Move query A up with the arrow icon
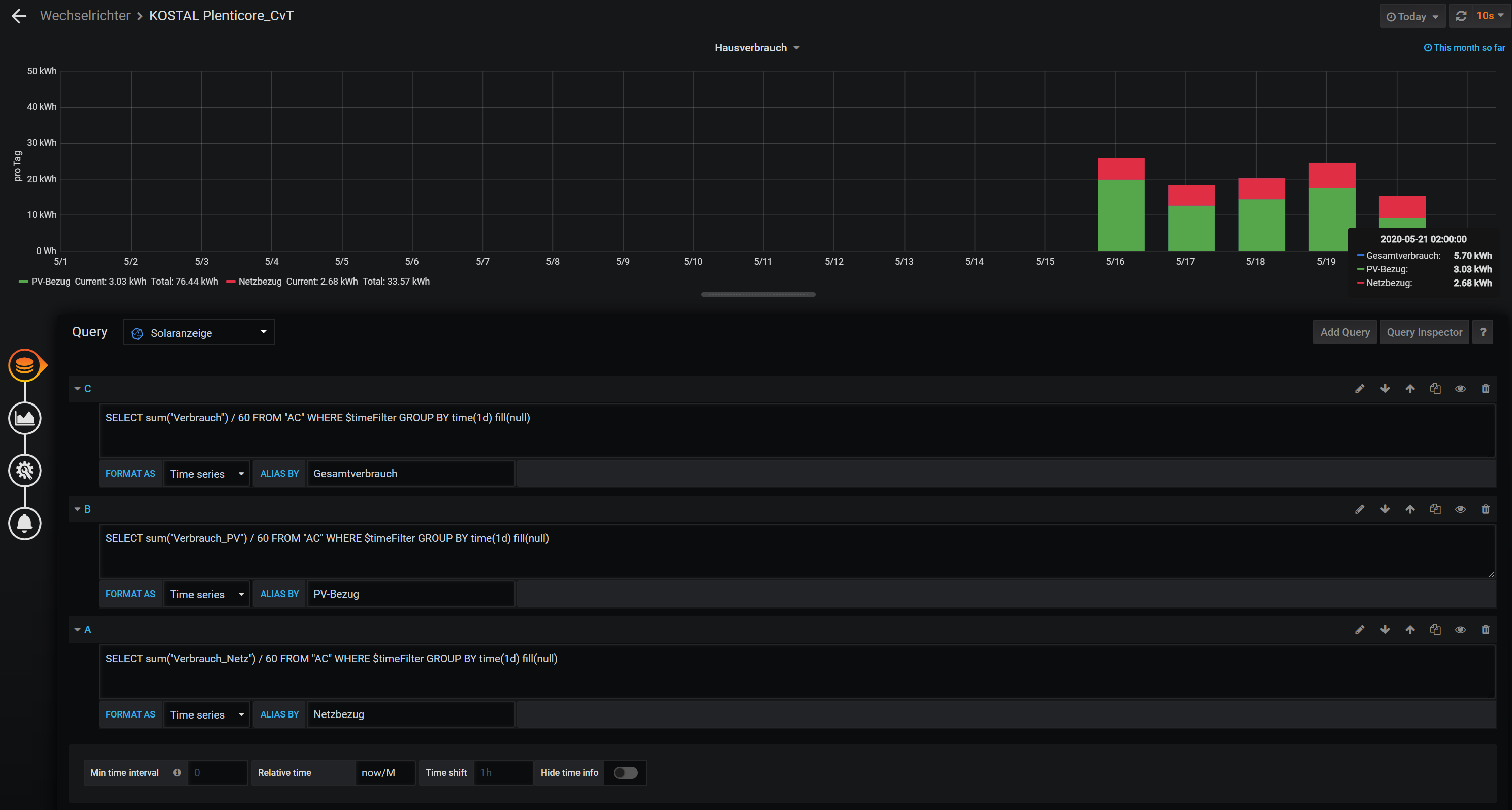 [x=1410, y=630]
